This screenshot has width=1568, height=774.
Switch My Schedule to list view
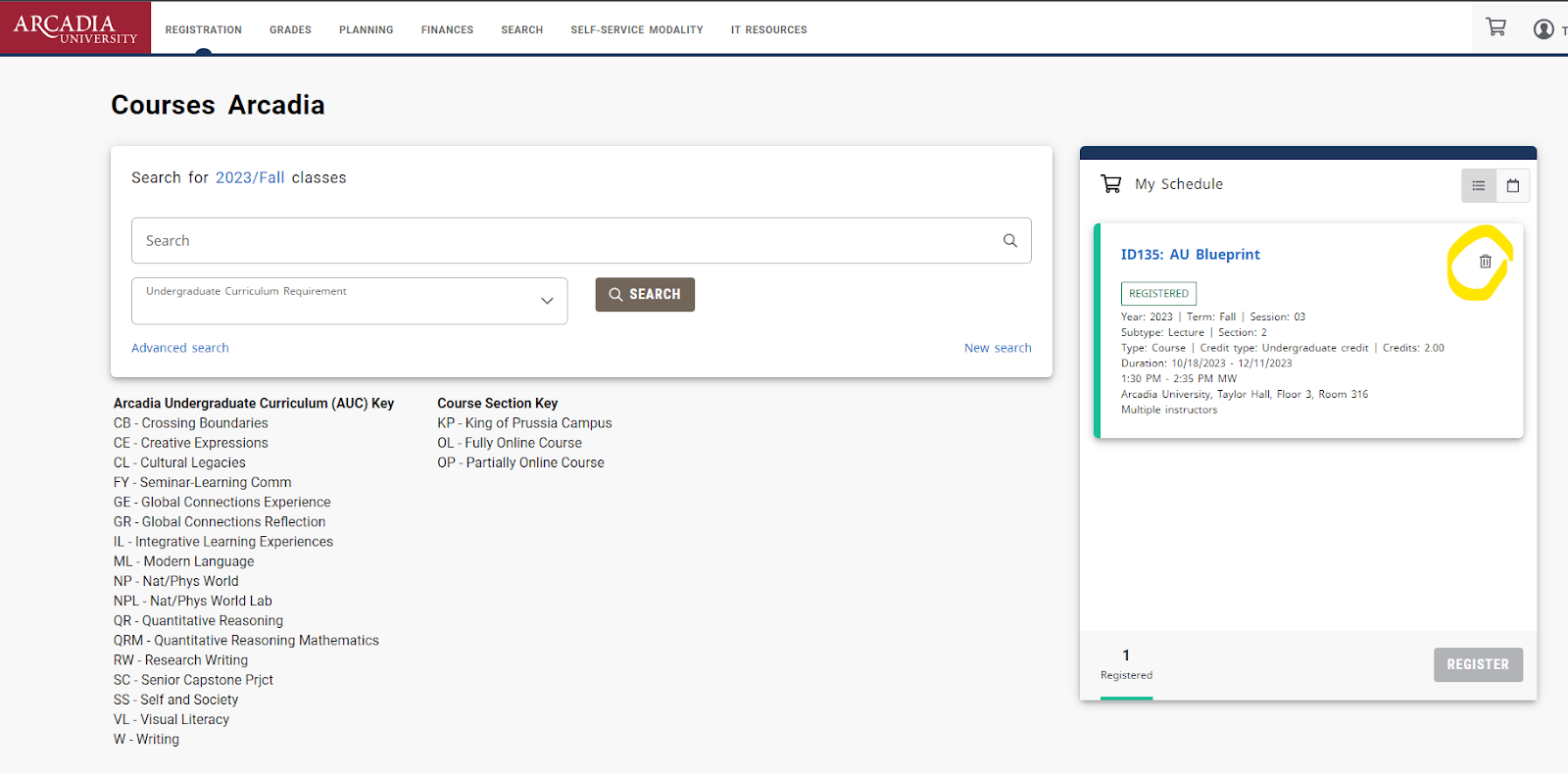[1479, 185]
